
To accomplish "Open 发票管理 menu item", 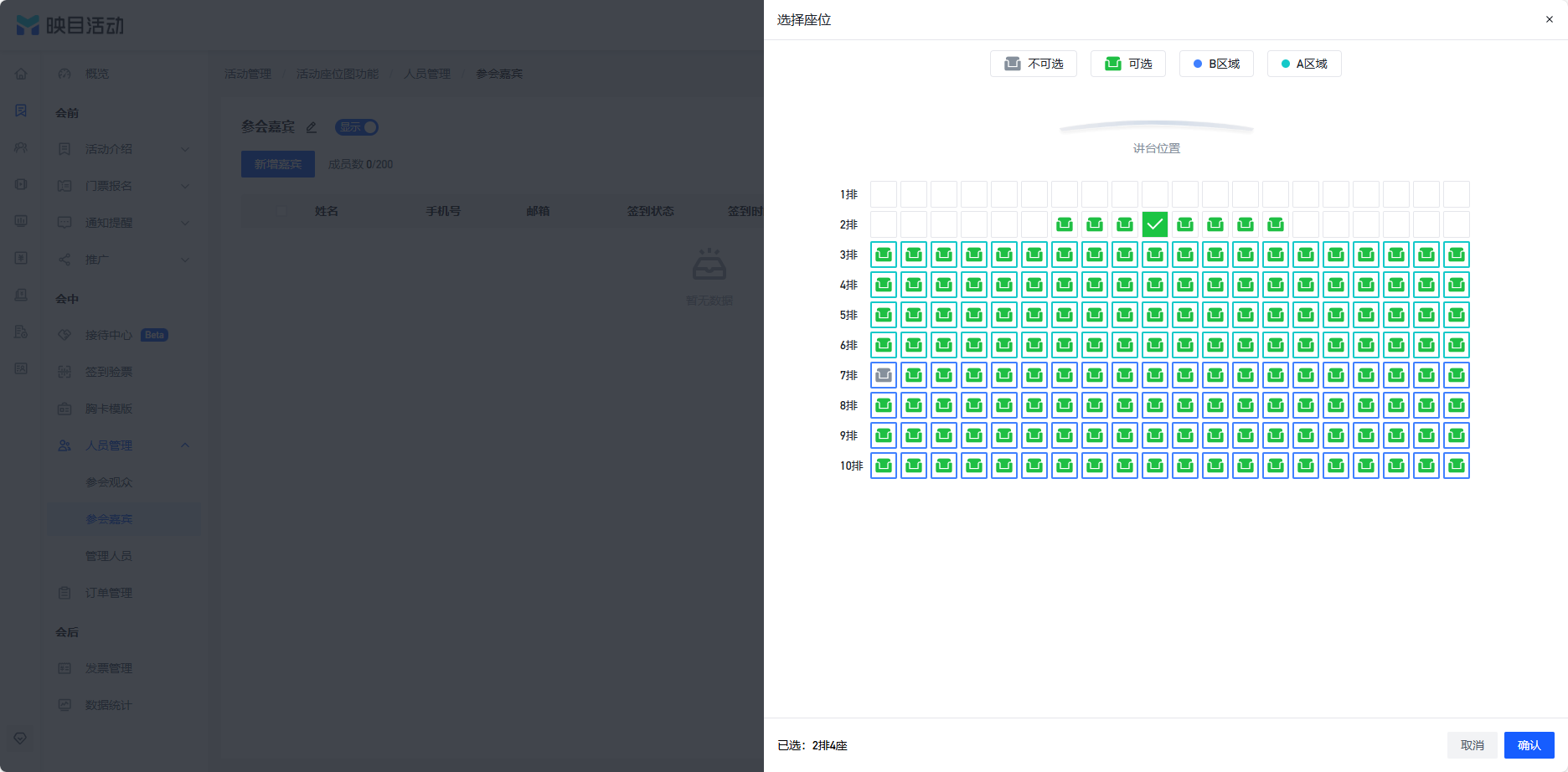I will click(x=124, y=668).
